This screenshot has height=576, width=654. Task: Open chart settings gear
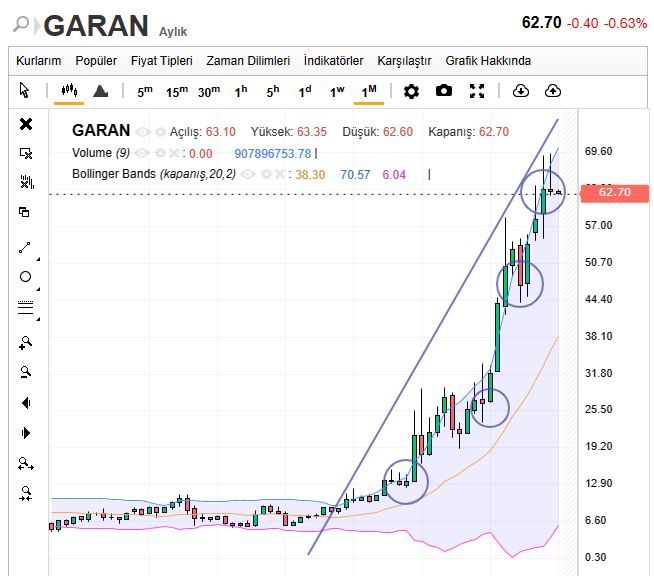coord(411,91)
